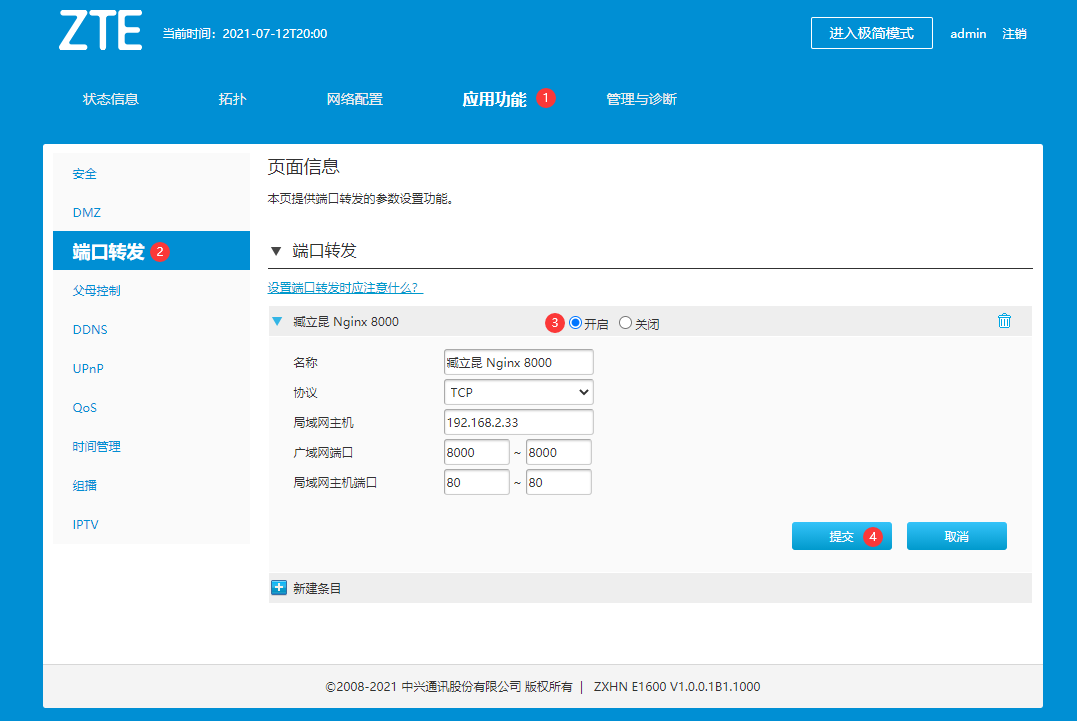Collapse the Nginx 8000 entry triangle
The width and height of the screenshot is (1077, 721).
pyautogui.click(x=277, y=322)
